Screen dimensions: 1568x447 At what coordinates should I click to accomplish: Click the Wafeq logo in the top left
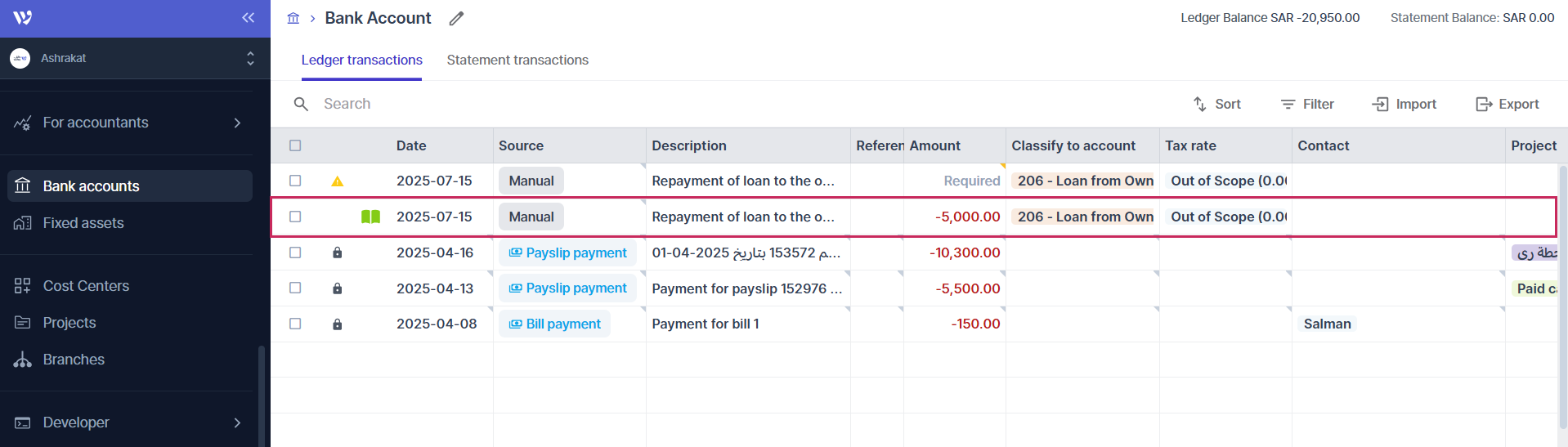tap(23, 18)
